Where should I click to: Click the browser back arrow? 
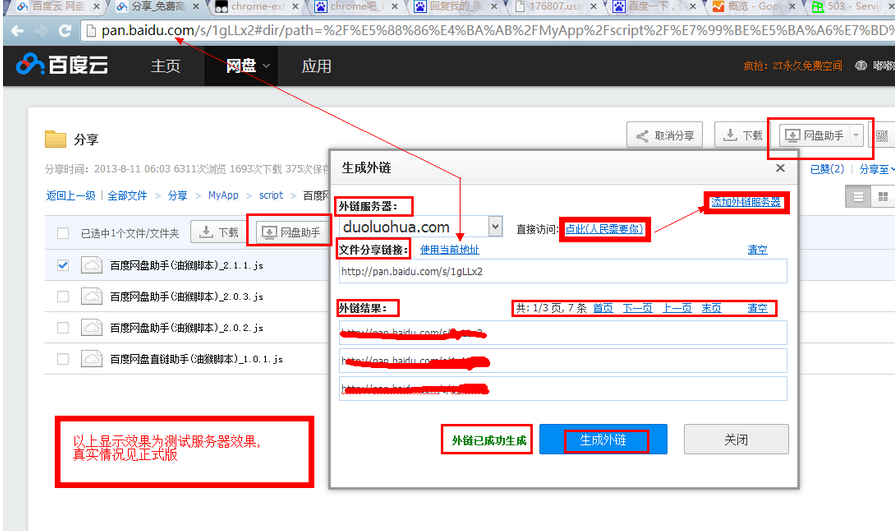tap(17, 31)
